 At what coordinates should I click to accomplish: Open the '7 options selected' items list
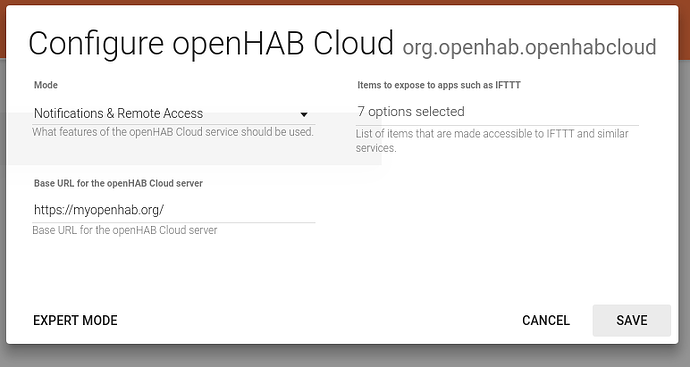(x=497, y=112)
